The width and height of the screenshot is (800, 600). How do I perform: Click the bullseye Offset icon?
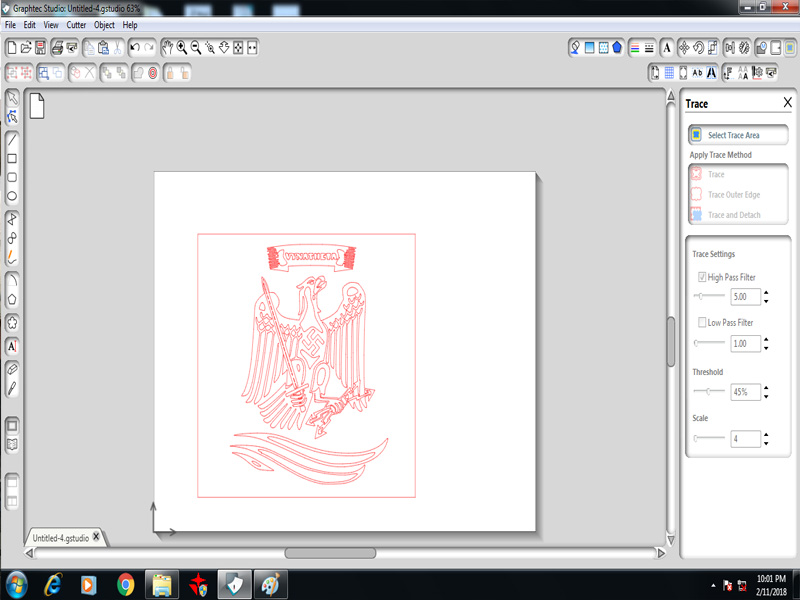pyautogui.click(x=153, y=73)
